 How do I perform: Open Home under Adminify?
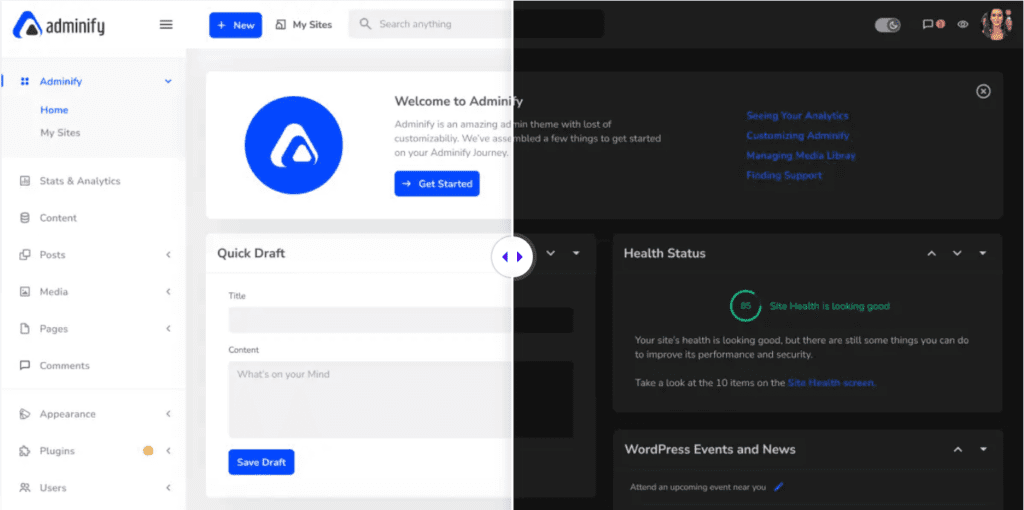[x=54, y=110]
